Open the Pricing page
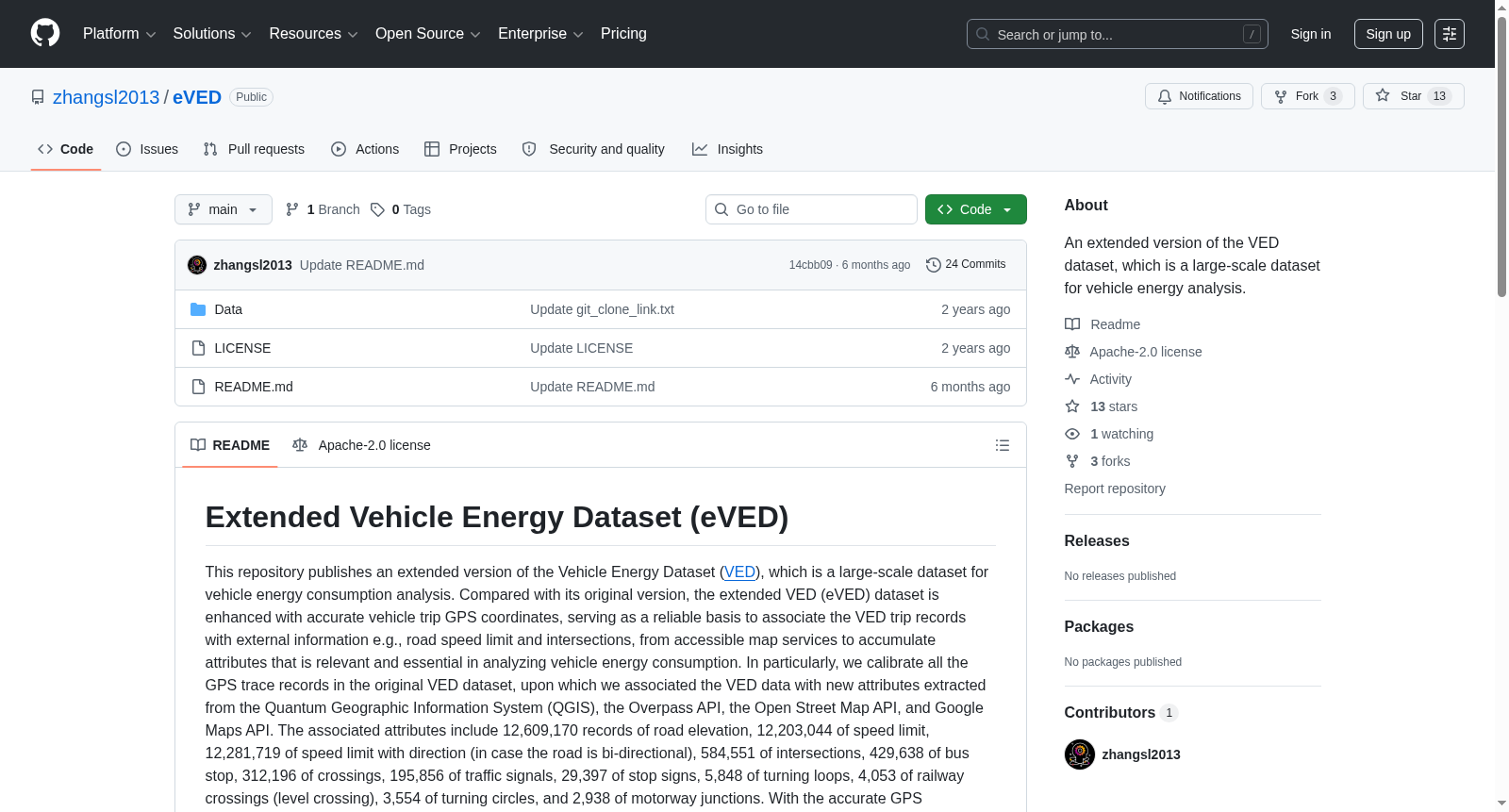1509x812 pixels. [623, 34]
